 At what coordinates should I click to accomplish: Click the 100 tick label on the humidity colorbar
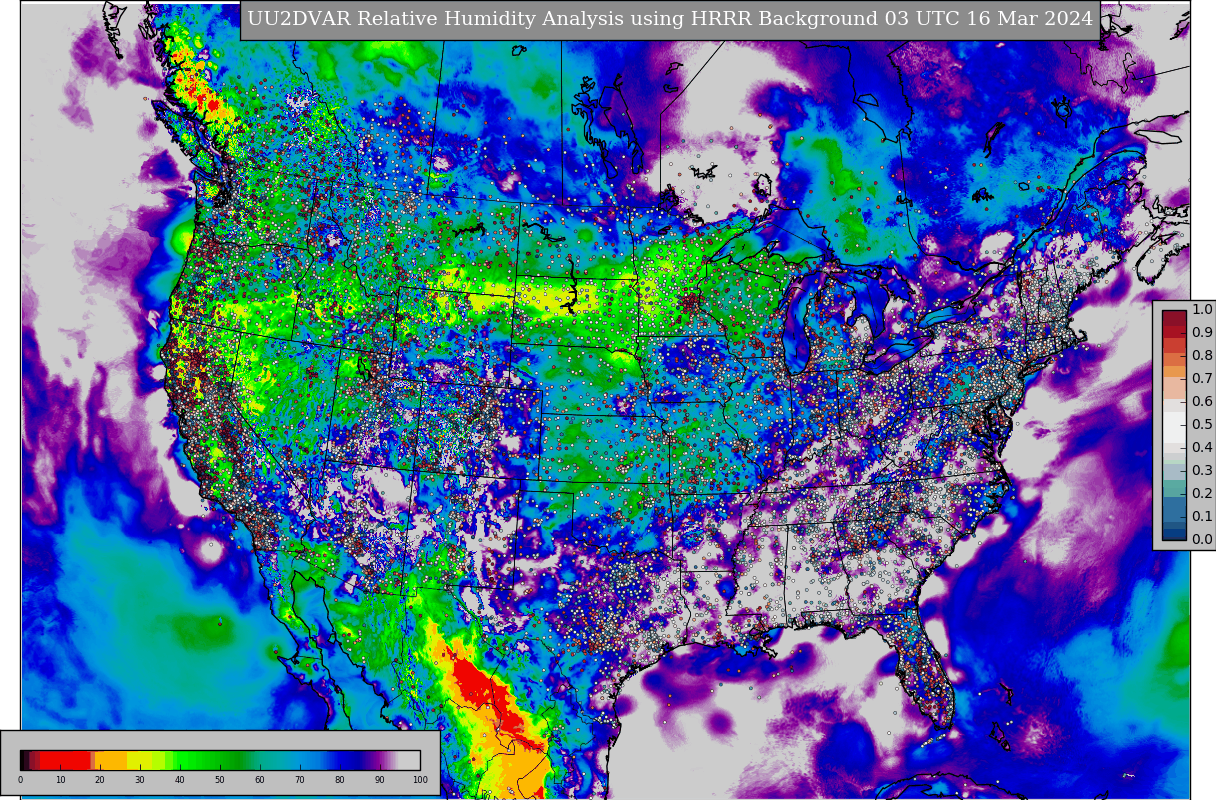(x=420, y=780)
